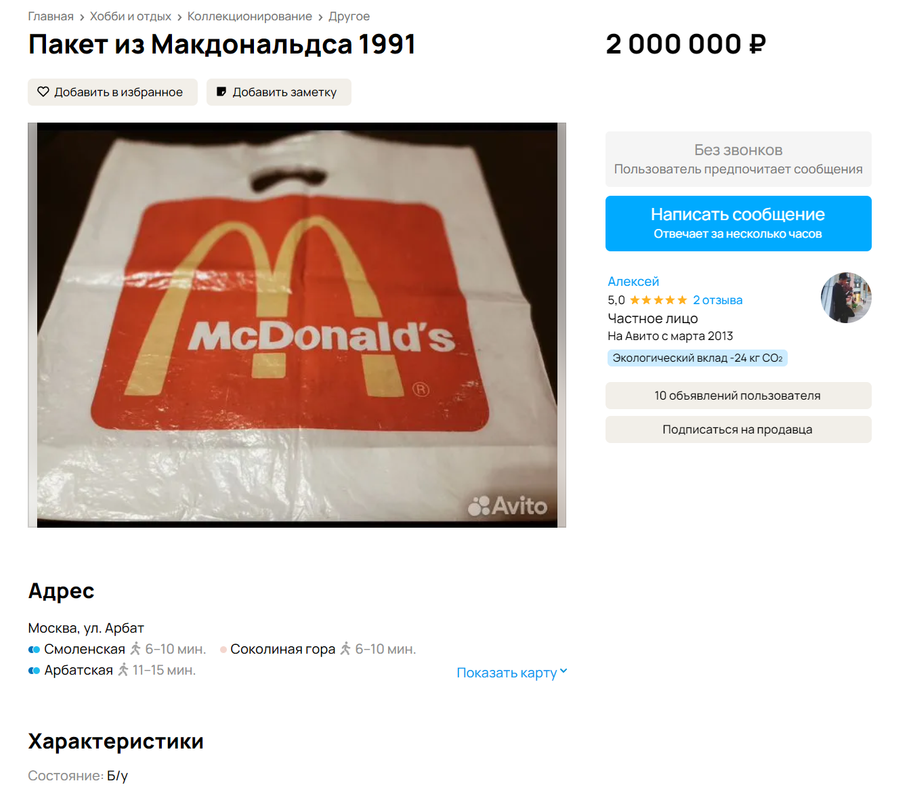915x800 pixels.
Task: Click the note icon in Добавить заметку
Action: (221, 92)
